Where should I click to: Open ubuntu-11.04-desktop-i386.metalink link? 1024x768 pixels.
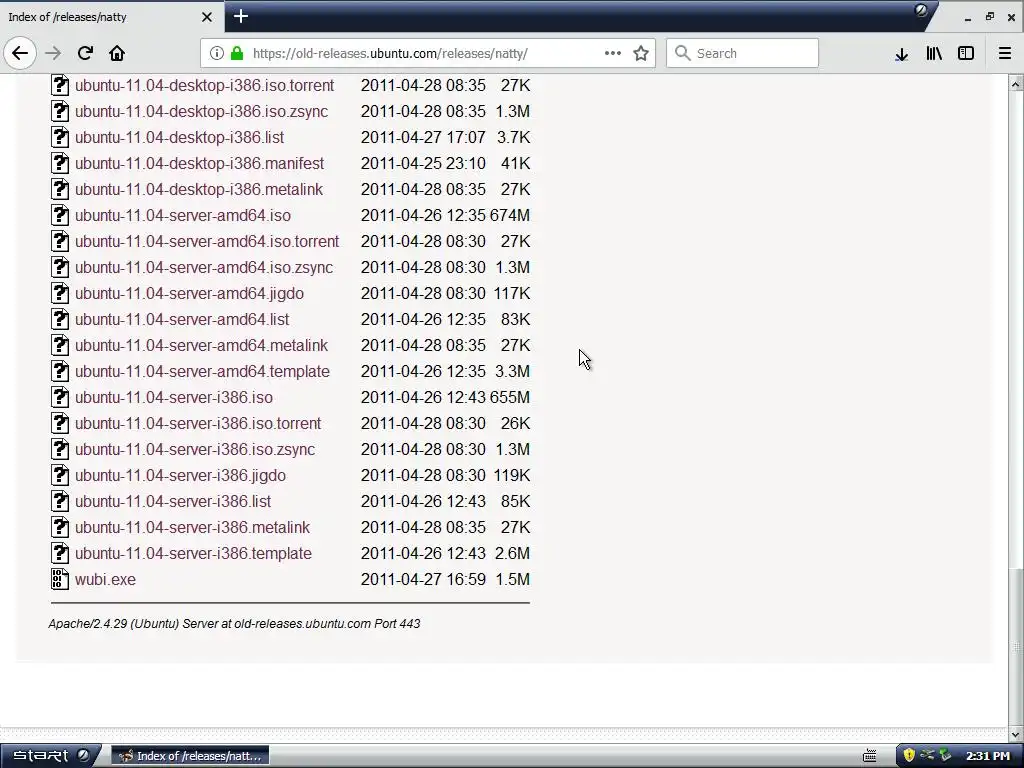click(199, 189)
